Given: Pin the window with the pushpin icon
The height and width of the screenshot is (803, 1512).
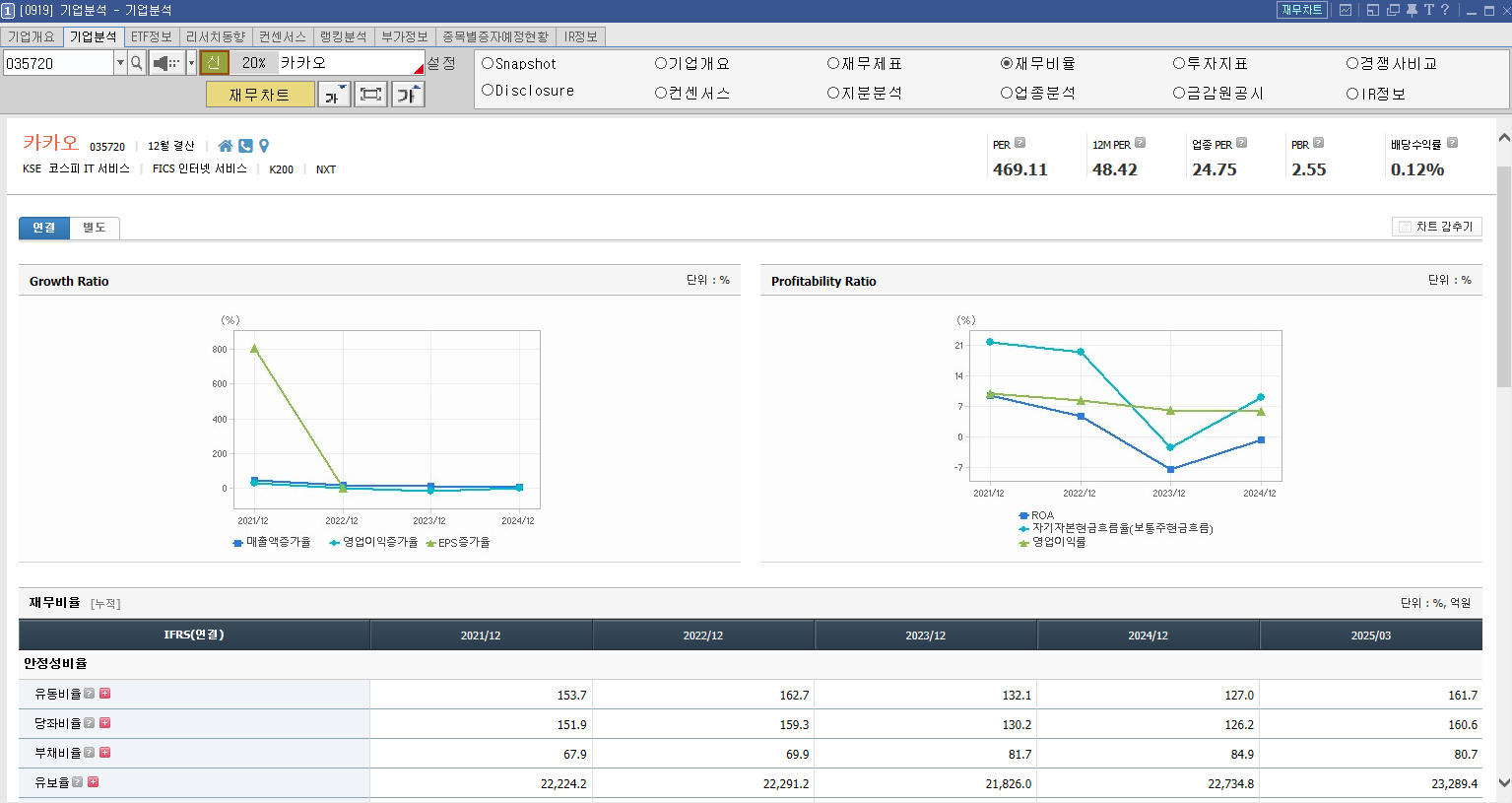Looking at the screenshot, I should coord(1412,10).
